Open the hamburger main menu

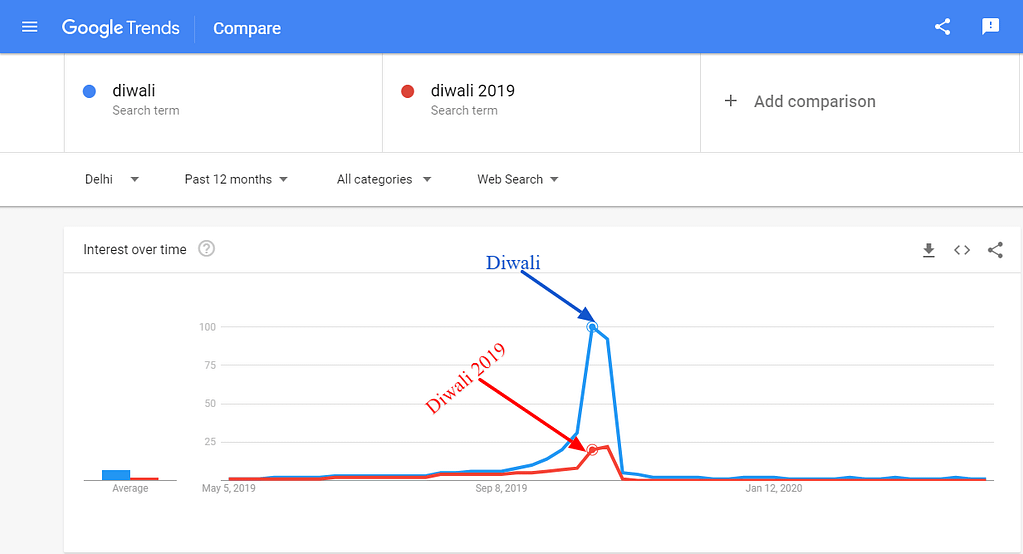pos(29,27)
